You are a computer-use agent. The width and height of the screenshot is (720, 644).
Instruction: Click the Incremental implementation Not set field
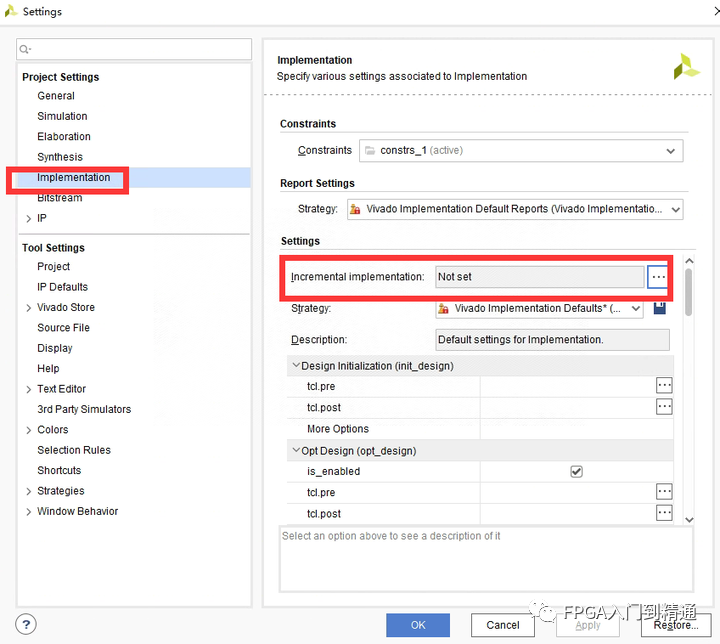(540, 277)
